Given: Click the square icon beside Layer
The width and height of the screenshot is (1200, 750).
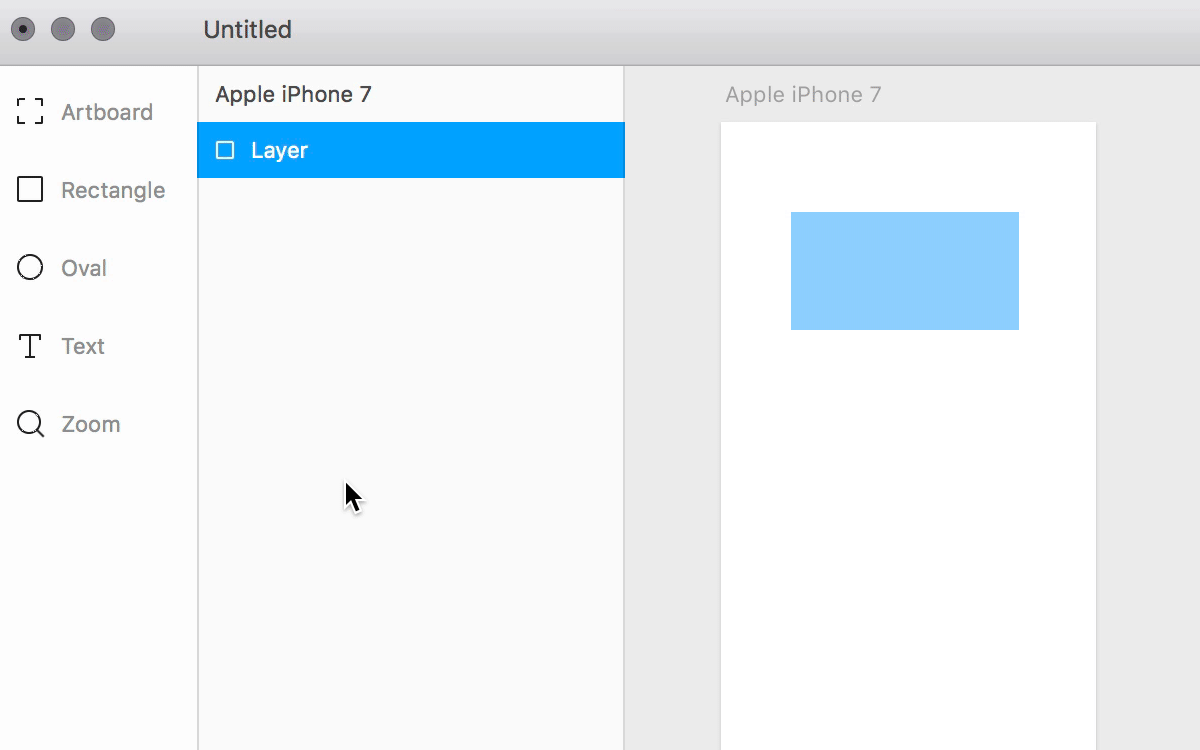Looking at the screenshot, I should pyautogui.click(x=225, y=150).
